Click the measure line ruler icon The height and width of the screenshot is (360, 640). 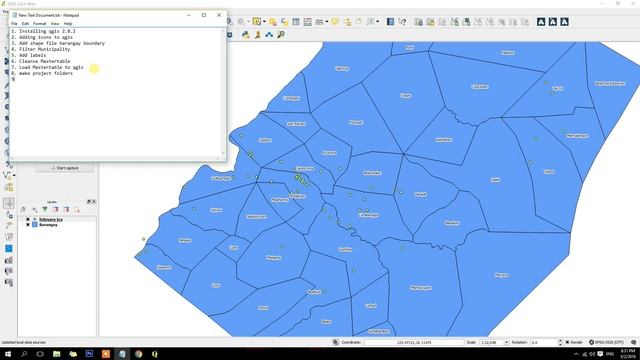click(x=319, y=22)
